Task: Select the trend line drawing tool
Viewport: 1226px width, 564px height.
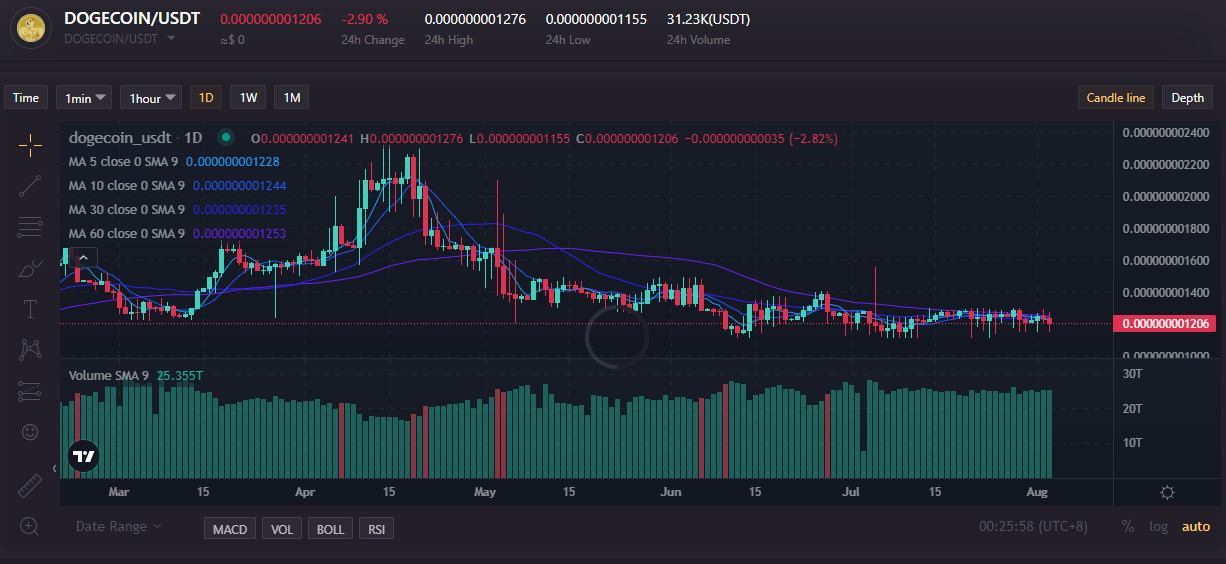Action: [30, 185]
